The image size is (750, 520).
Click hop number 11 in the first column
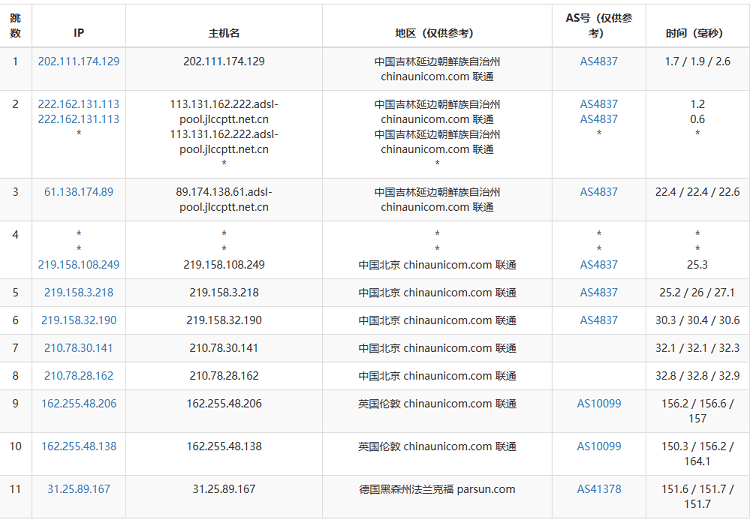point(15,489)
